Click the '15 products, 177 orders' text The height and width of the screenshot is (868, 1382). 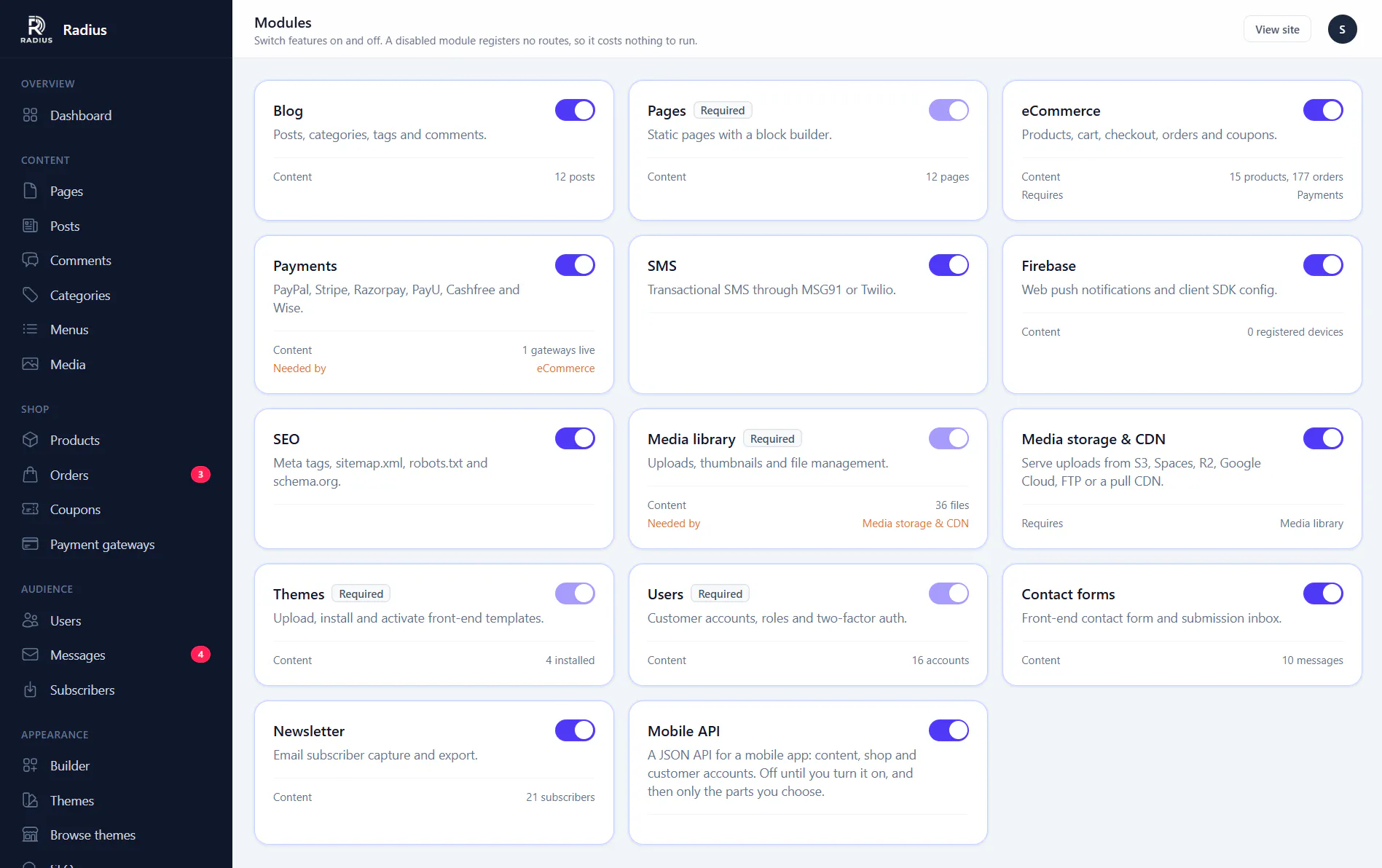[1286, 177]
